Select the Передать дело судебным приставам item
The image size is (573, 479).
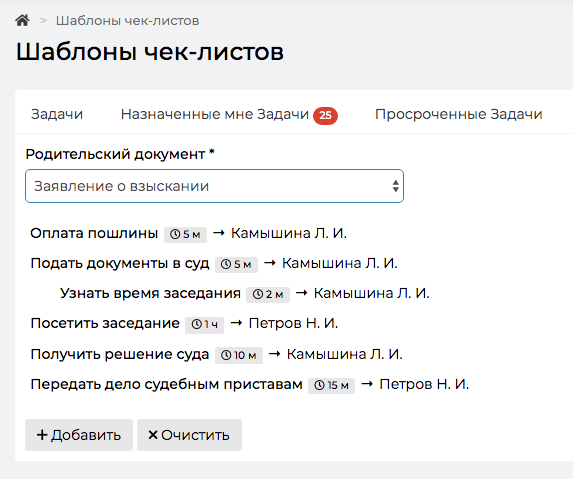coord(166,384)
